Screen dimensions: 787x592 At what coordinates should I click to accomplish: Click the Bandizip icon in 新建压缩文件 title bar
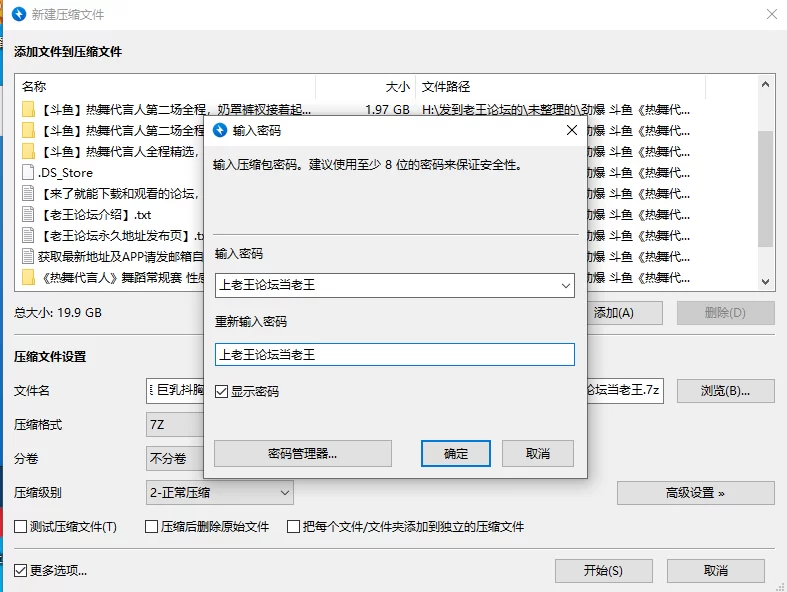17,15
